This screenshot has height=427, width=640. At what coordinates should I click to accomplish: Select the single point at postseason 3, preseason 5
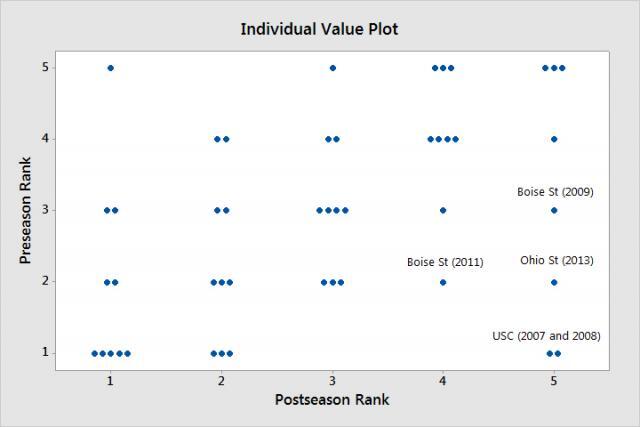[x=333, y=68]
